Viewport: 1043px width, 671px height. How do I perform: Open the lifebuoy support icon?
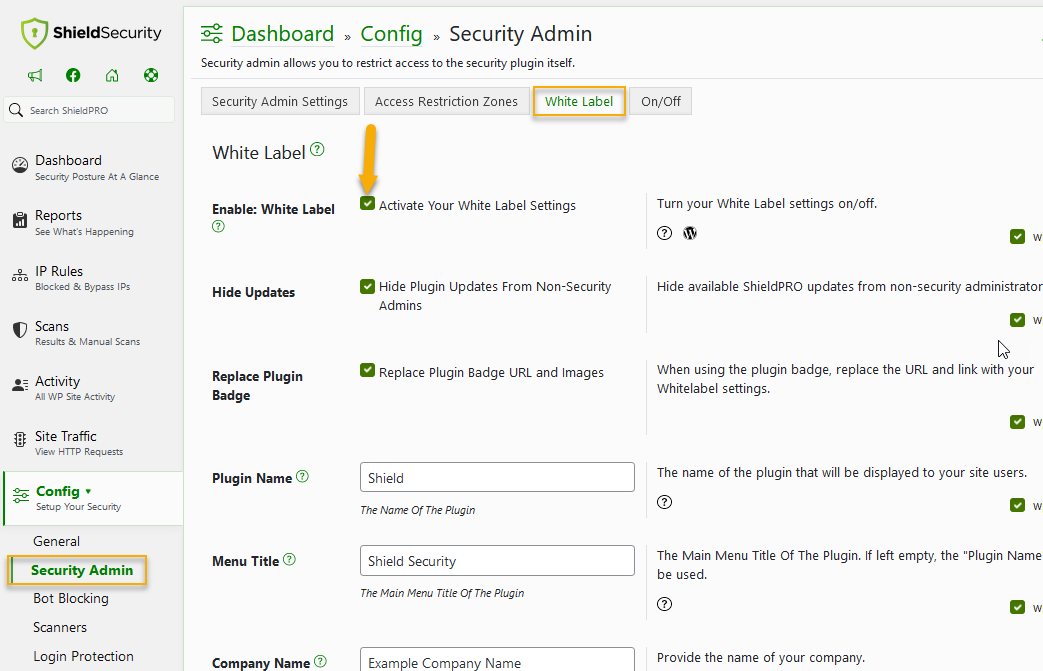point(151,75)
